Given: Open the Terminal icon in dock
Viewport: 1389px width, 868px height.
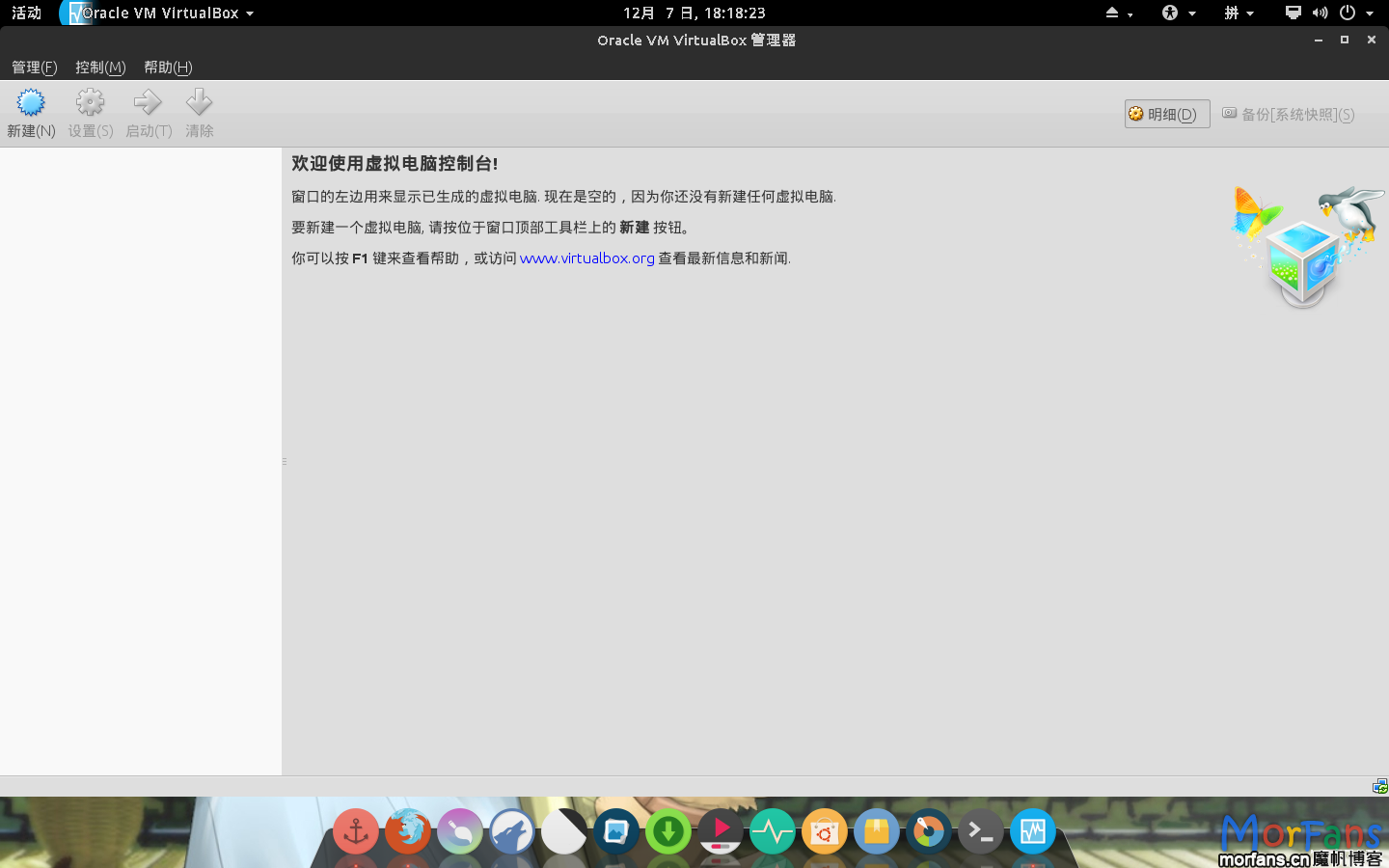Looking at the screenshot, I should [x=981, y=831].
